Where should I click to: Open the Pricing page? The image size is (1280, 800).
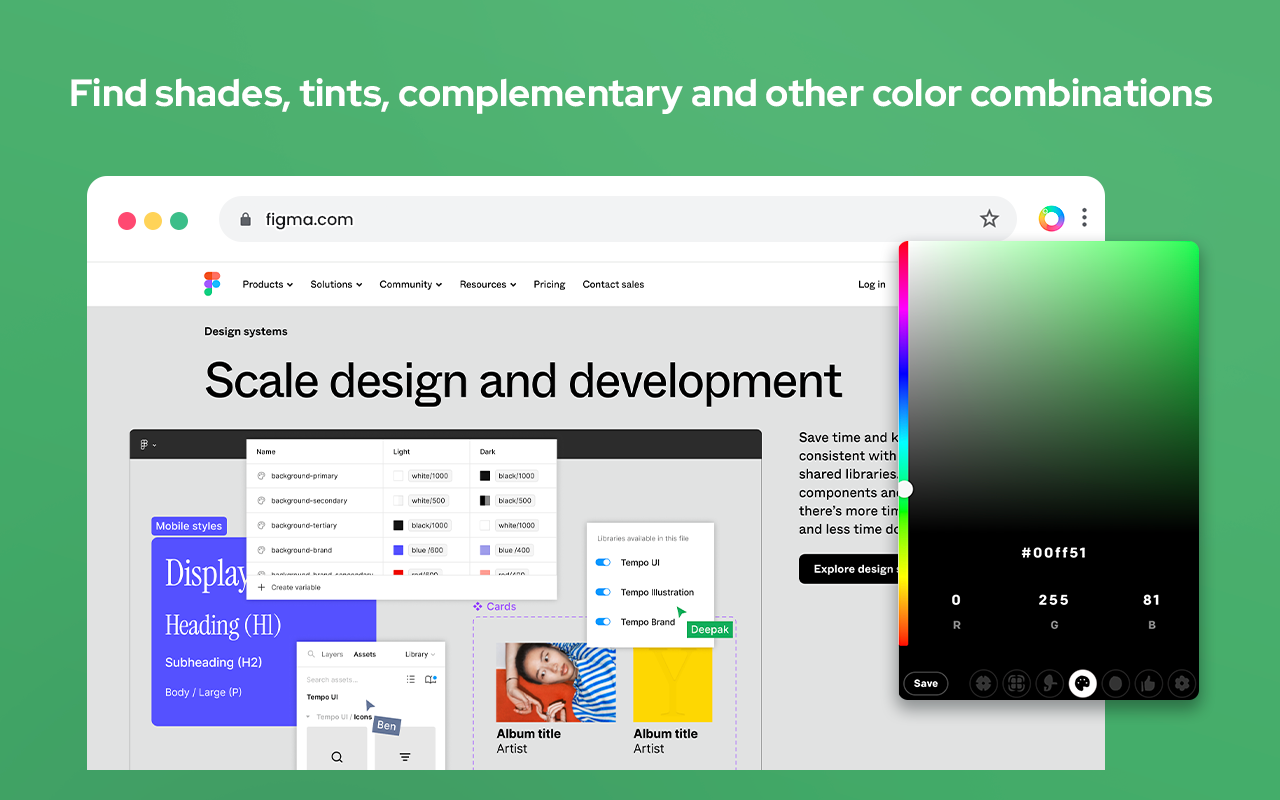point(549,285)
